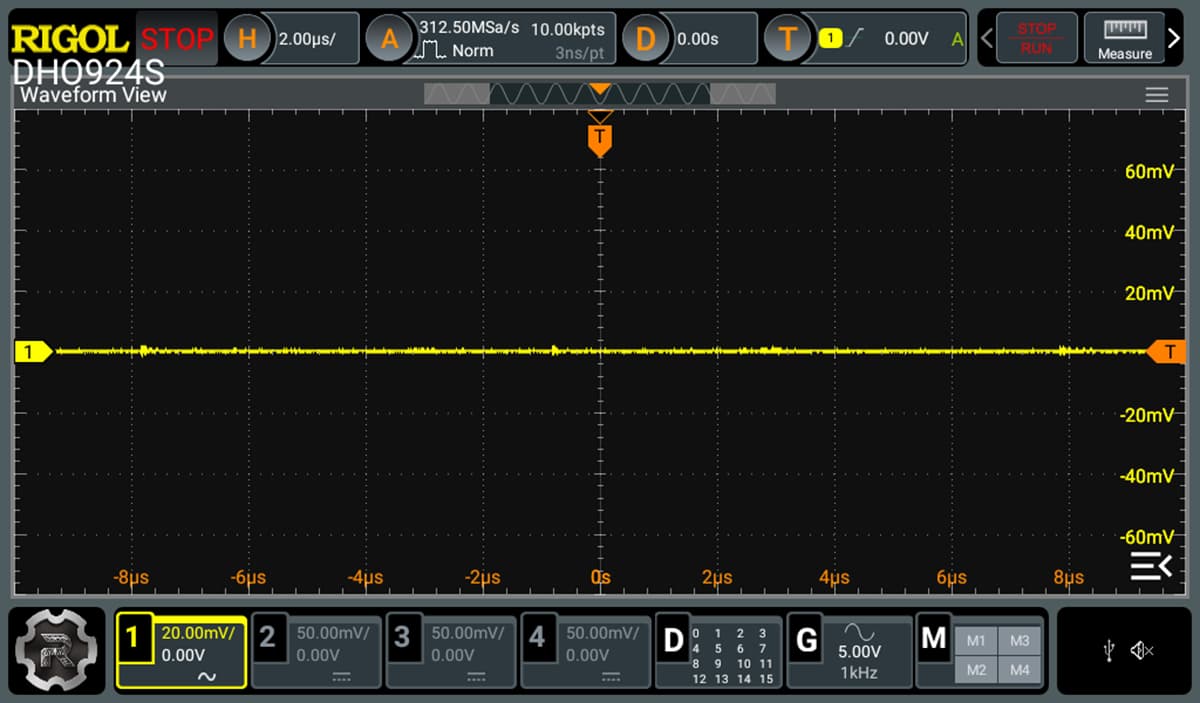1200x703 pixels.
Task: Click the muted speaker icon
Action: click(1141, 649)
